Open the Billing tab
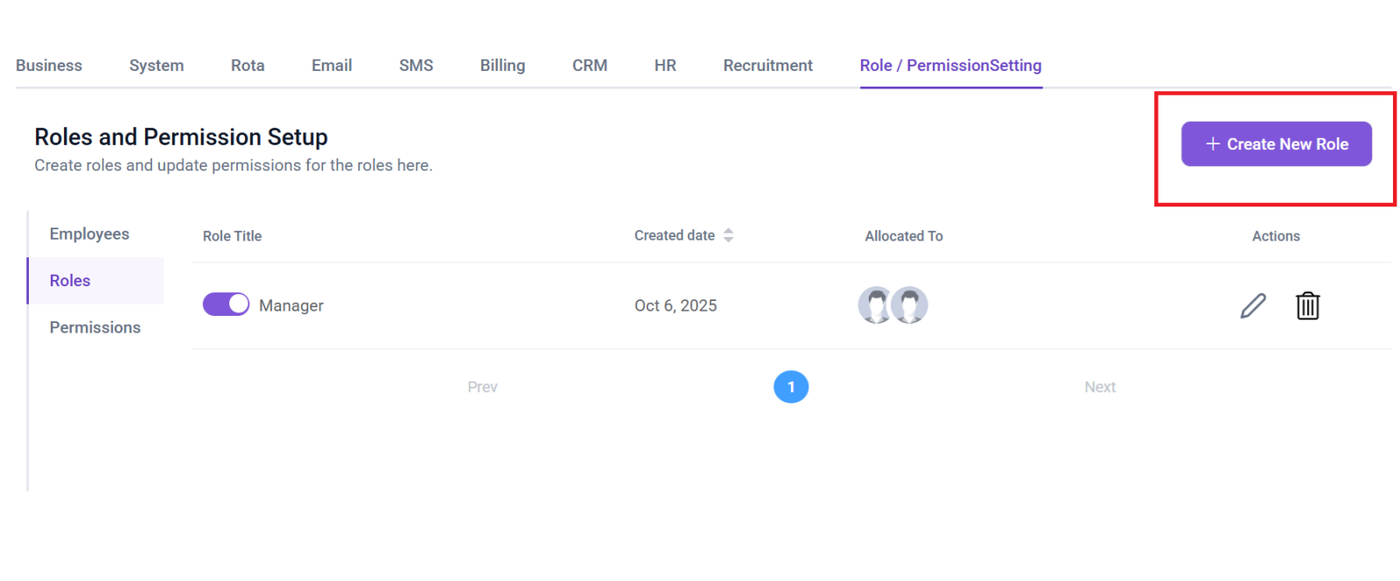Screen dimensions: 1400x581 point(502,66)
